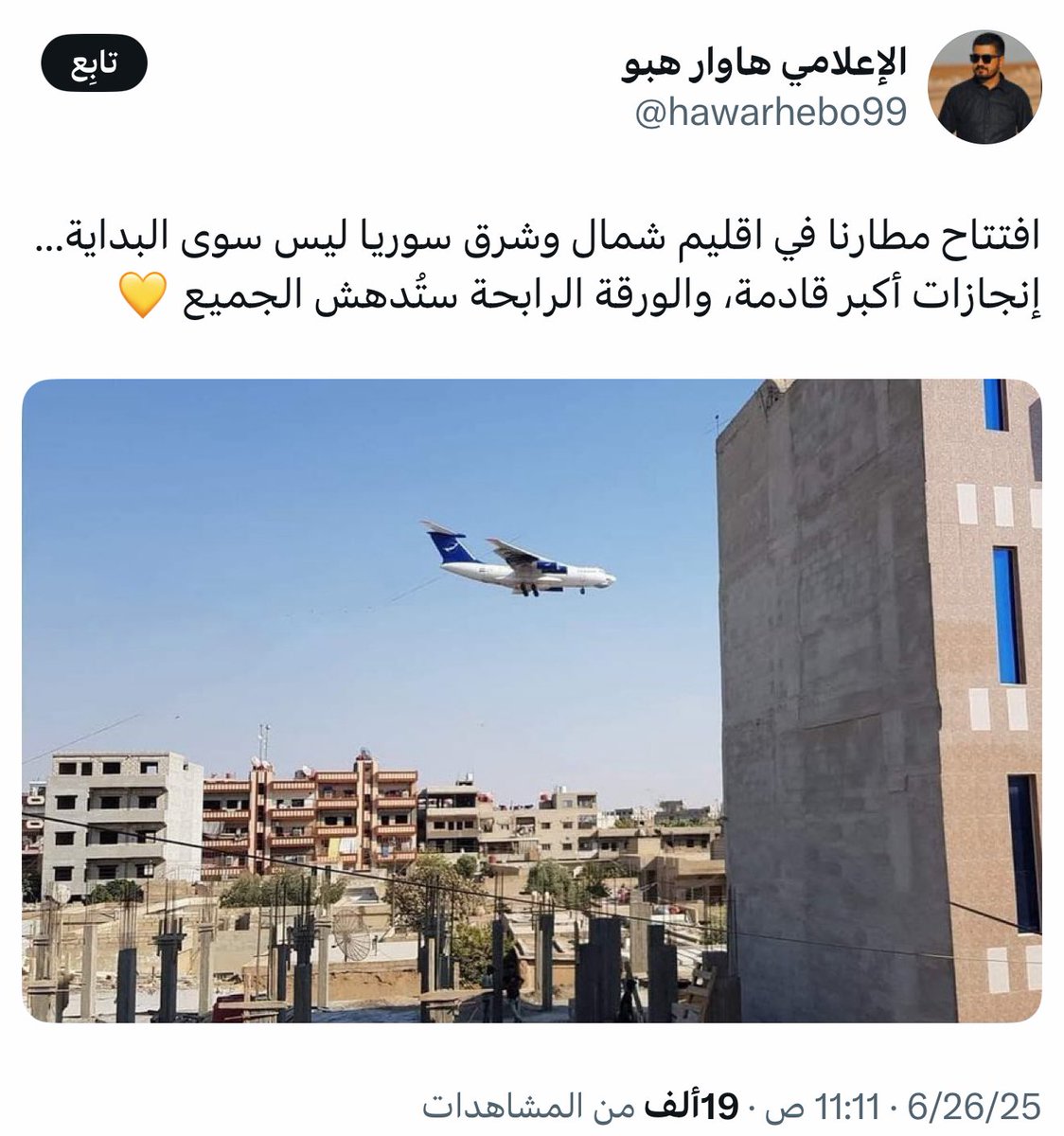Click the @hawarhebo99 handle

[771, 114]
